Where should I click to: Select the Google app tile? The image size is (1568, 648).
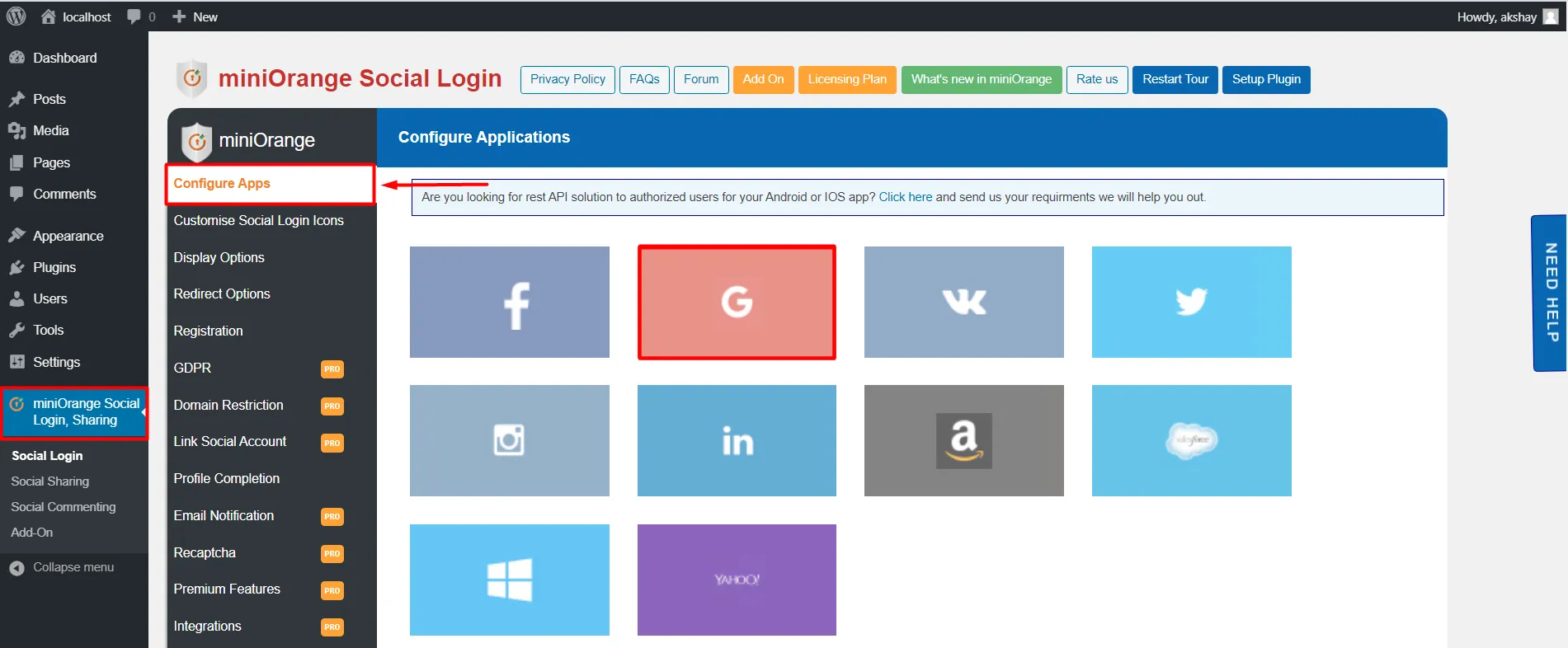pos(737,302)
